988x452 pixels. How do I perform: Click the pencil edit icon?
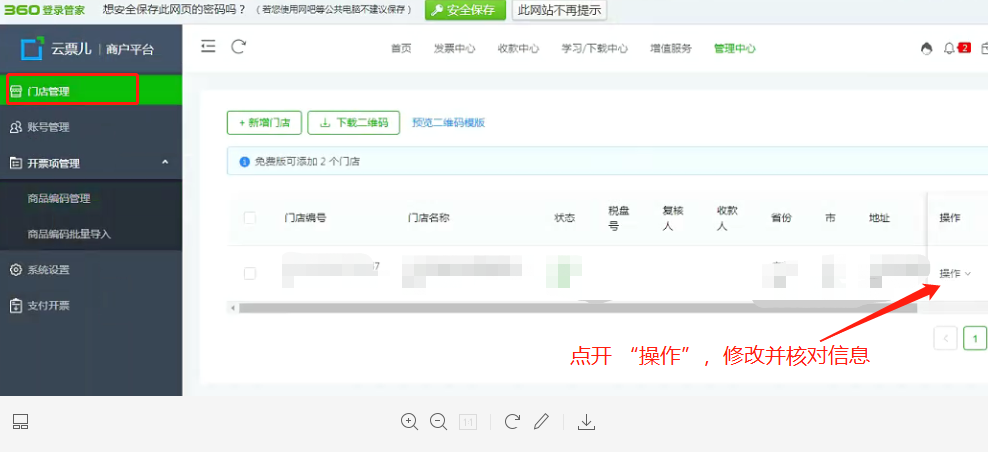coord(541,422)
